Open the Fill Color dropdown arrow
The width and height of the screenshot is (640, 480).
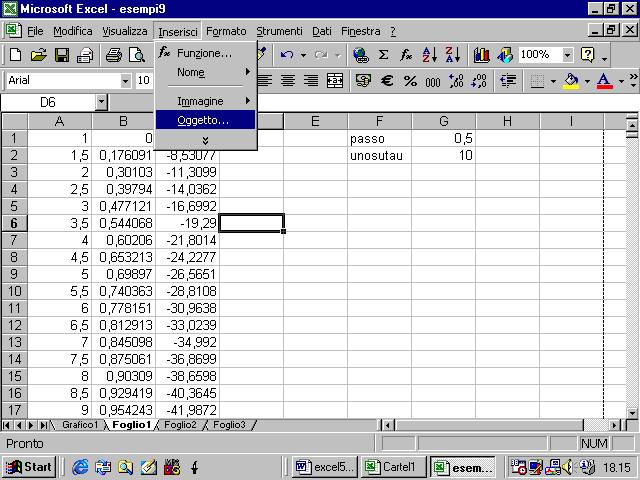pyautogui.click(x=587, y=81)
